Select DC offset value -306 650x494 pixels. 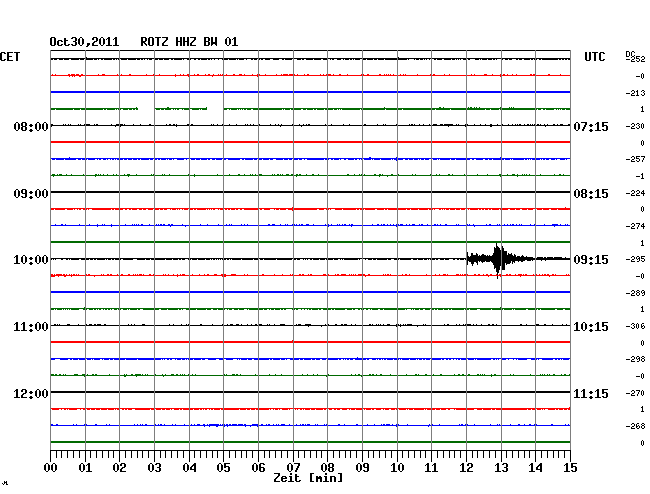click(635, 327)
